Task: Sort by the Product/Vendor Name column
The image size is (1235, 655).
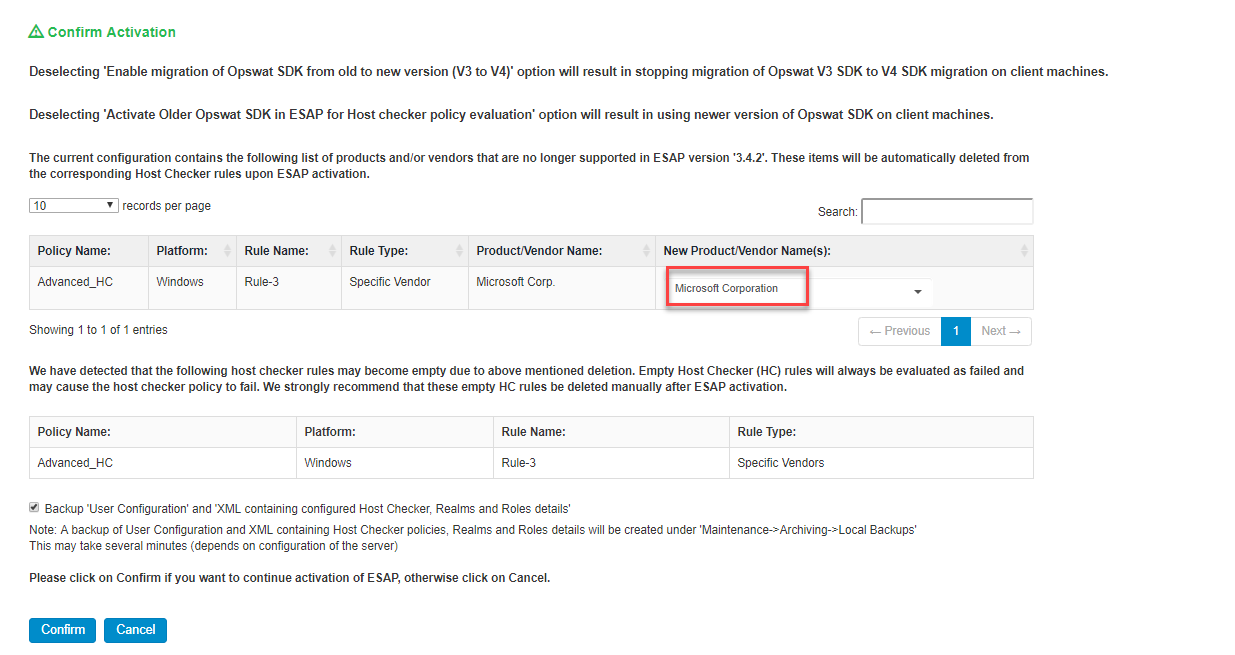Action: pyautogui.click(x=562, y=251)
